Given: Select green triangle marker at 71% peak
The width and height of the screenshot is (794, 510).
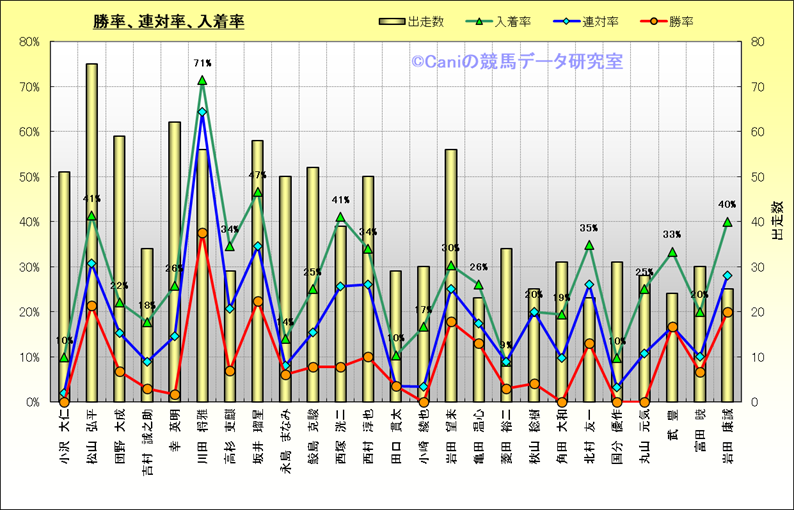Looking at the screenshot, I should (202, 80).
